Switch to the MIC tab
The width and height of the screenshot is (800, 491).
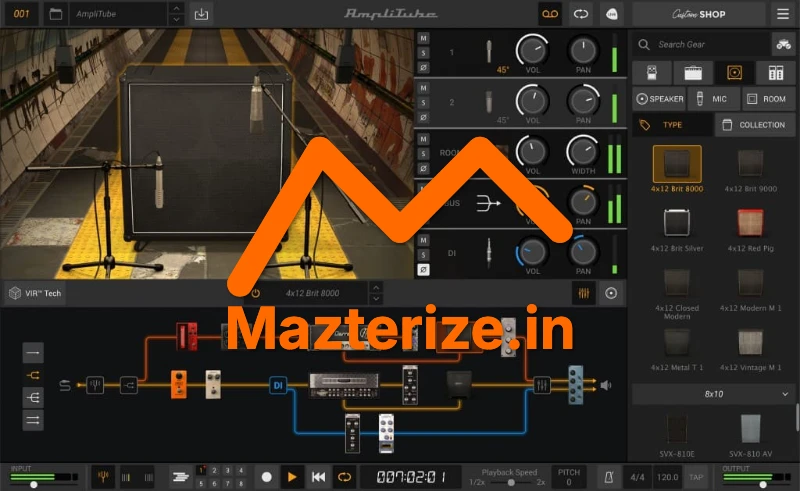(713, 99)
